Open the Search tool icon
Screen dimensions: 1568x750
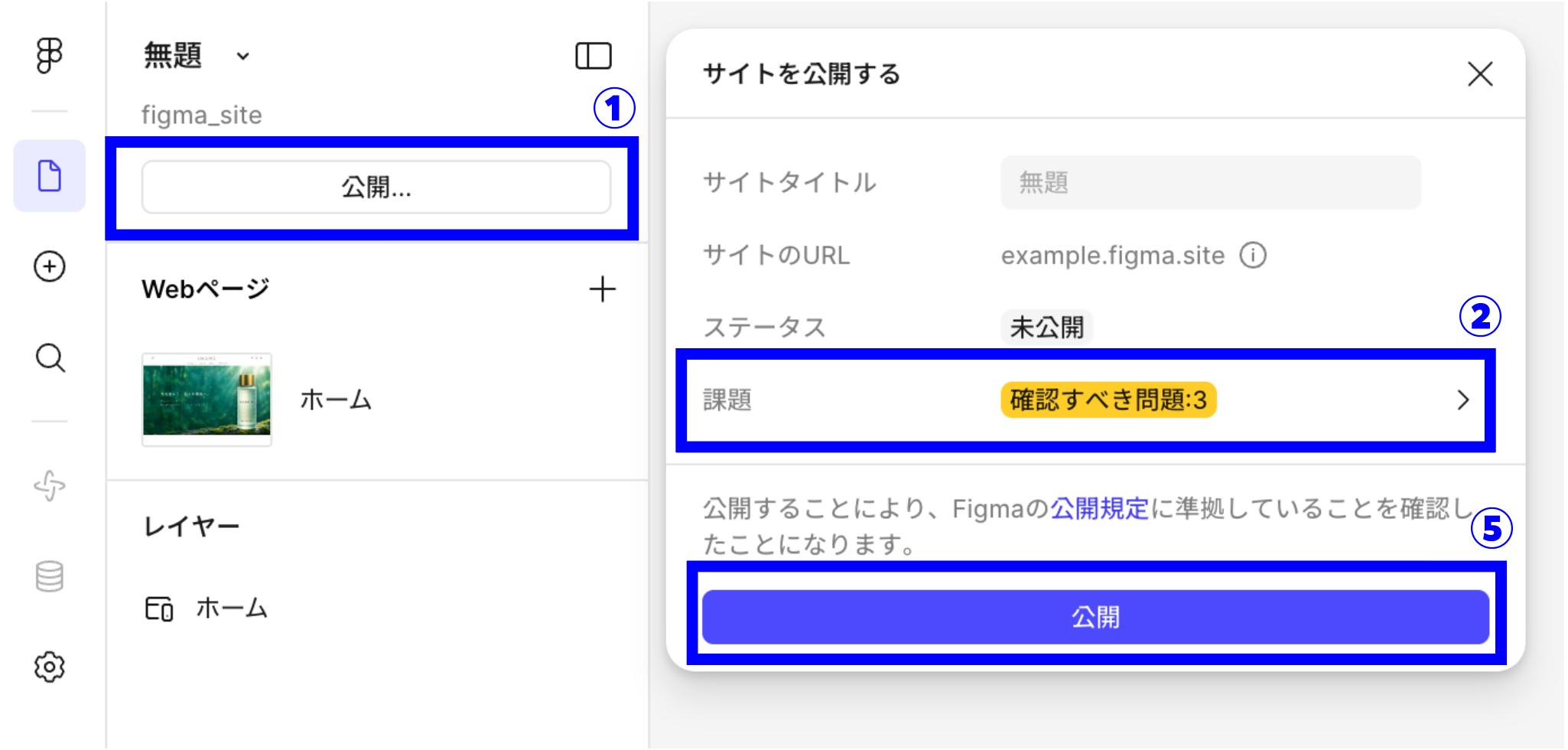tap(49, 358)
